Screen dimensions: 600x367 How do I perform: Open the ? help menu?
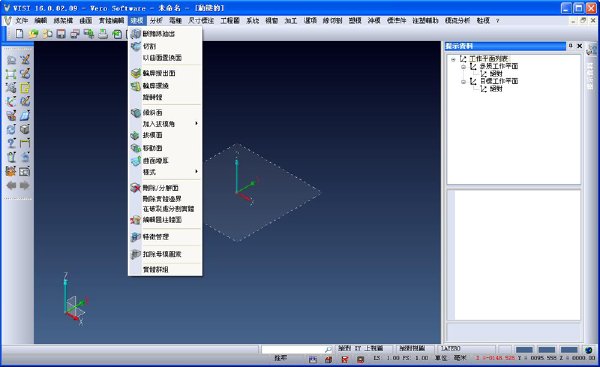(497, 21)
